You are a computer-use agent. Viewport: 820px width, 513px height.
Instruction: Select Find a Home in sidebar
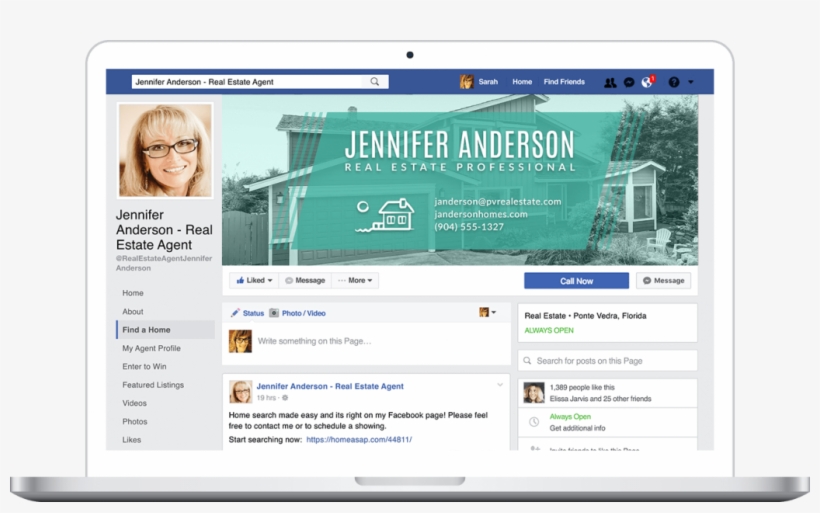pos(166,329)
